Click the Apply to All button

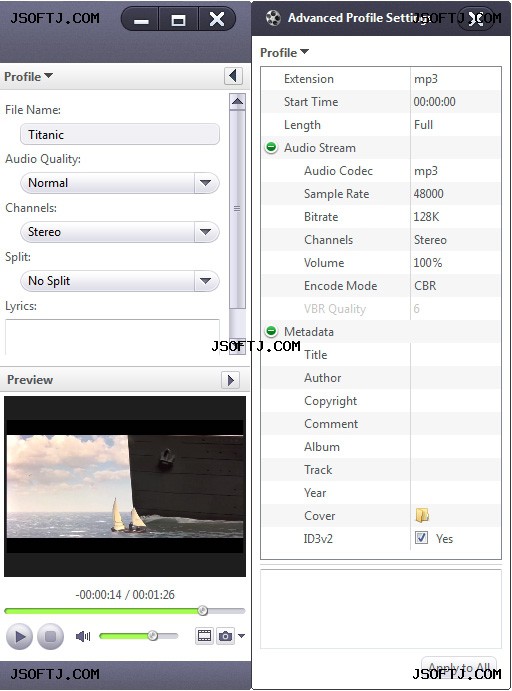click(459, 667)
